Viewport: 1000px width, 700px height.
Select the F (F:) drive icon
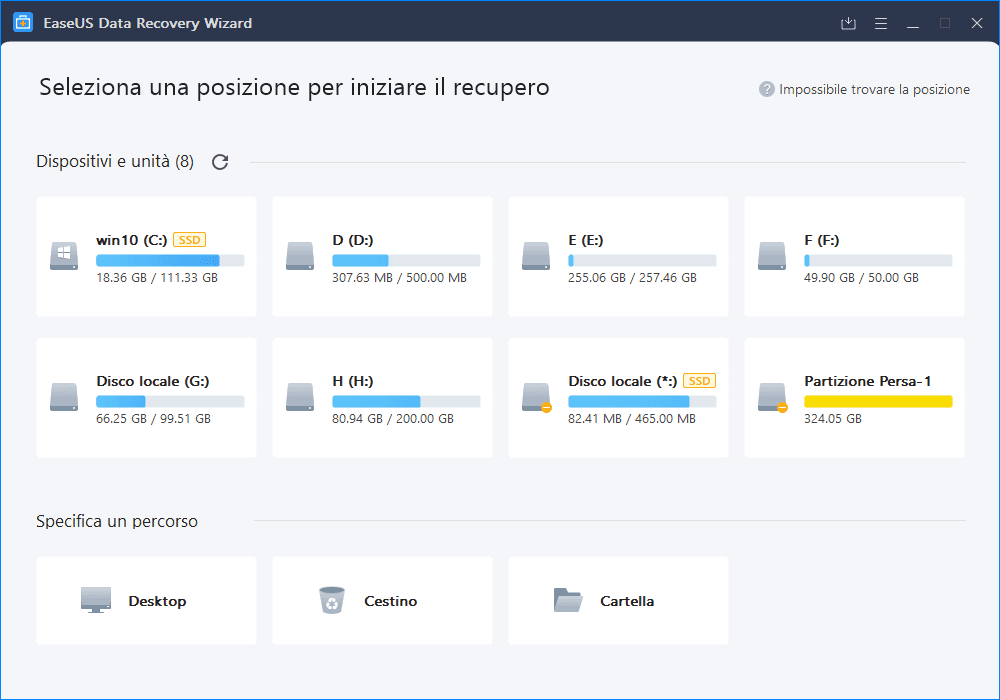[x=772, y=256]
